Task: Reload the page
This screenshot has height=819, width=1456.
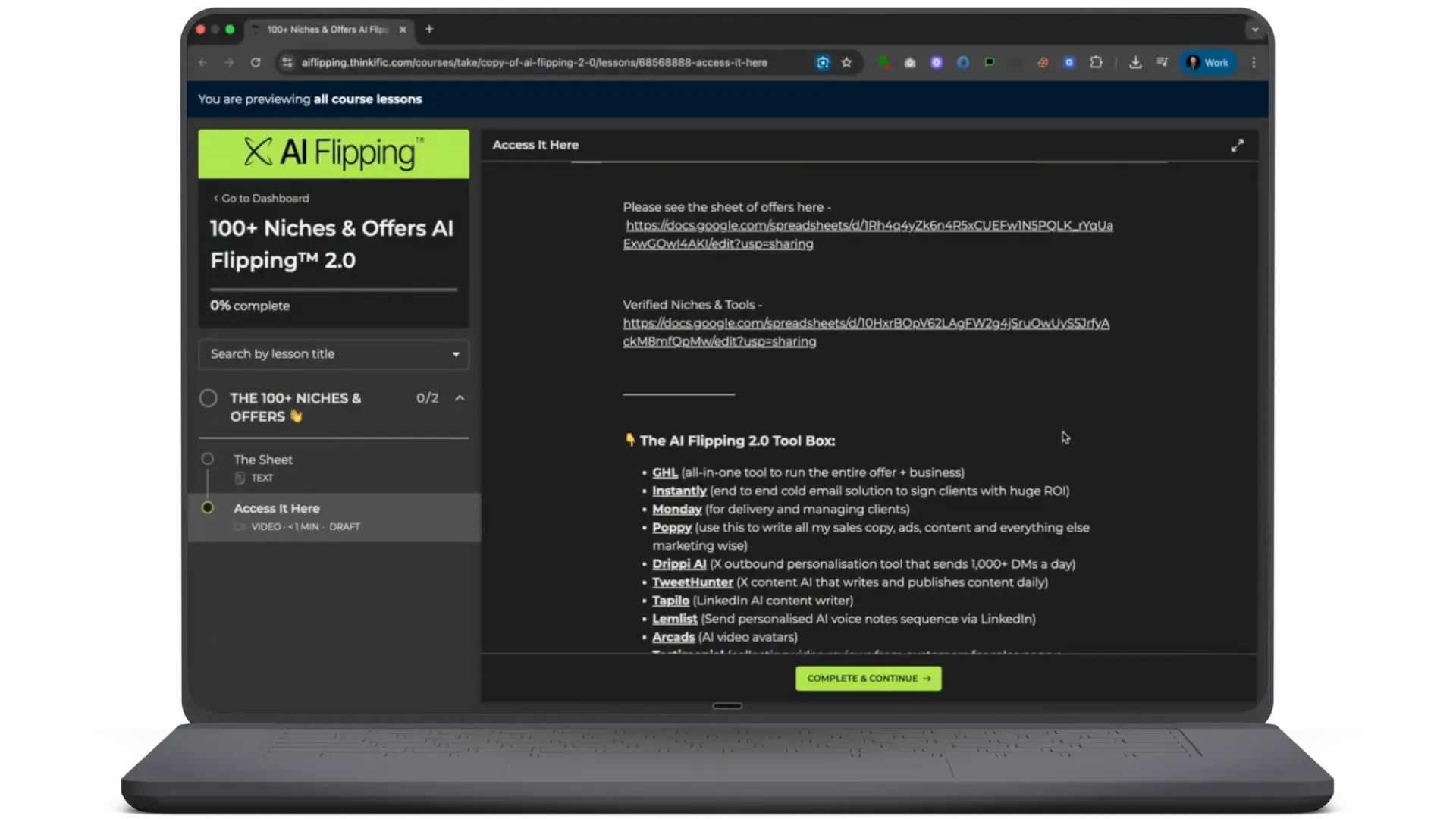Action: click(256, 63)
